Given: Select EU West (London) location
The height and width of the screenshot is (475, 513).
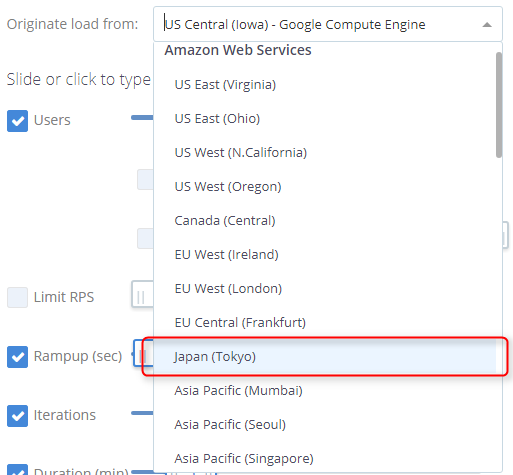Looking at the screenshot, I should tap(325, 289).
